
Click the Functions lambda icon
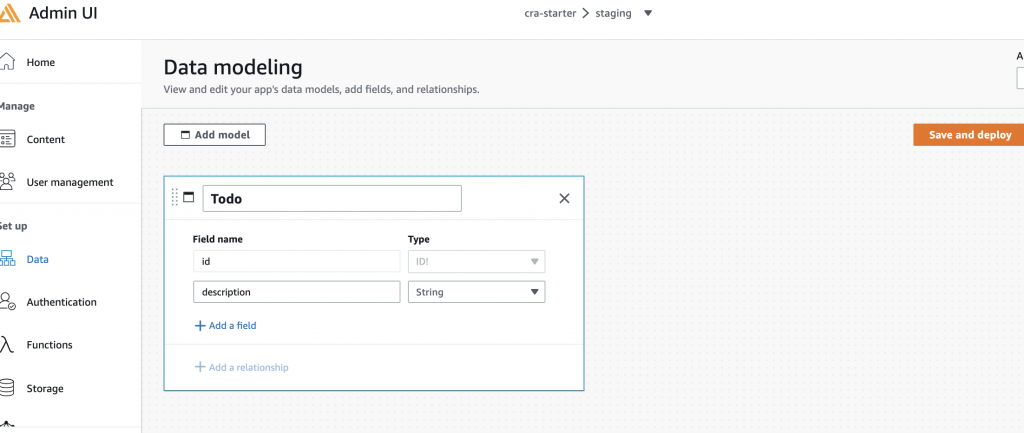click(x=6, y=345)
